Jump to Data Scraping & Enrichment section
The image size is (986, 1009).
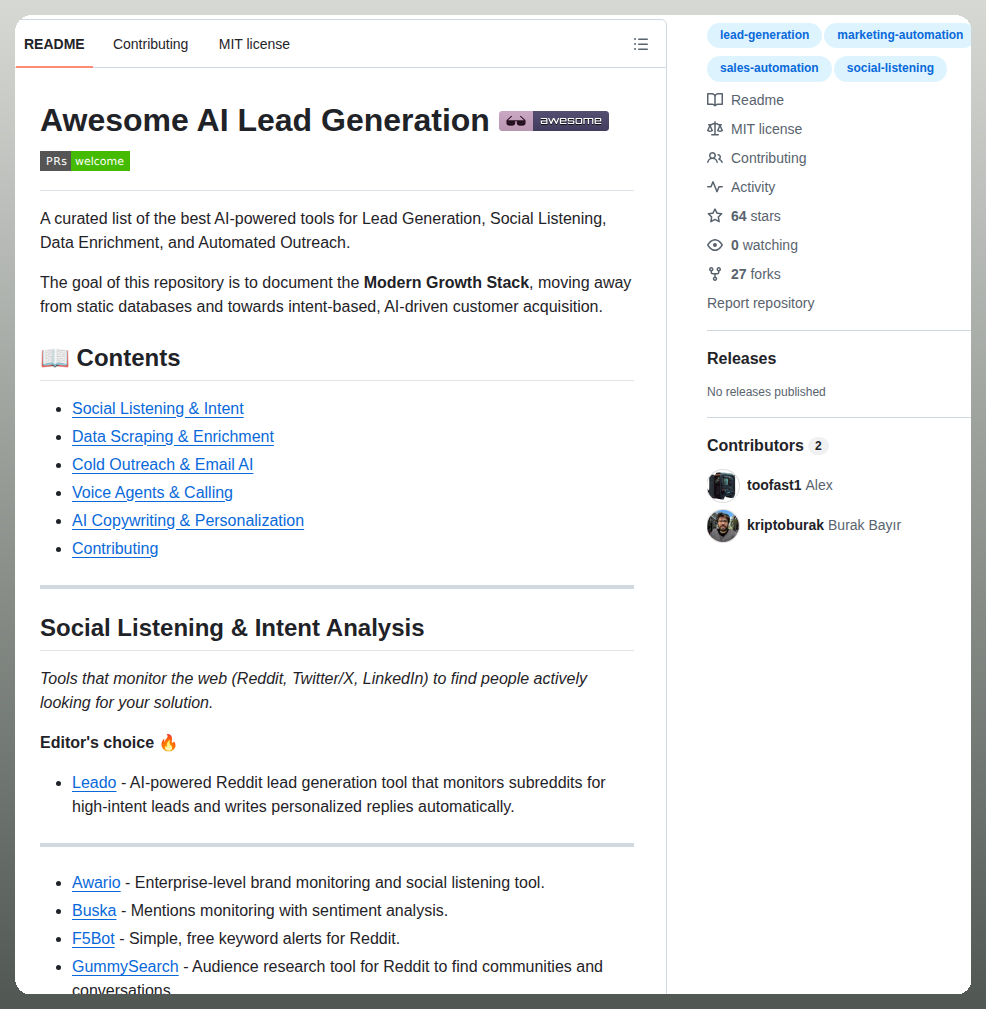(x=172, y=436)
